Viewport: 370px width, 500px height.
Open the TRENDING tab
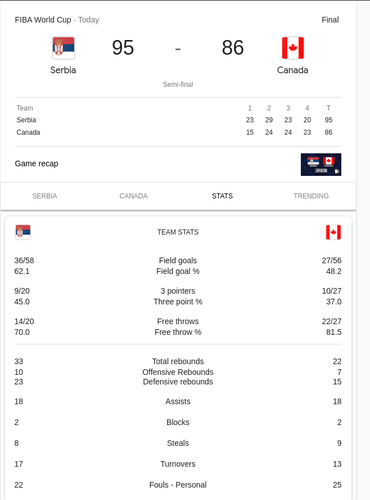click(x=311, y=196)
